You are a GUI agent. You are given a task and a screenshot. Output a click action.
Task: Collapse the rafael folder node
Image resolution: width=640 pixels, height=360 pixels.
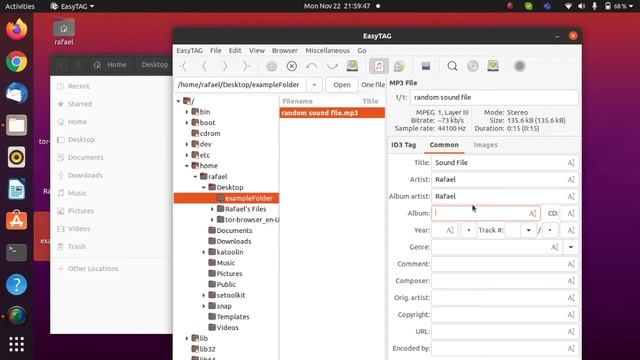tap(196, 177)
